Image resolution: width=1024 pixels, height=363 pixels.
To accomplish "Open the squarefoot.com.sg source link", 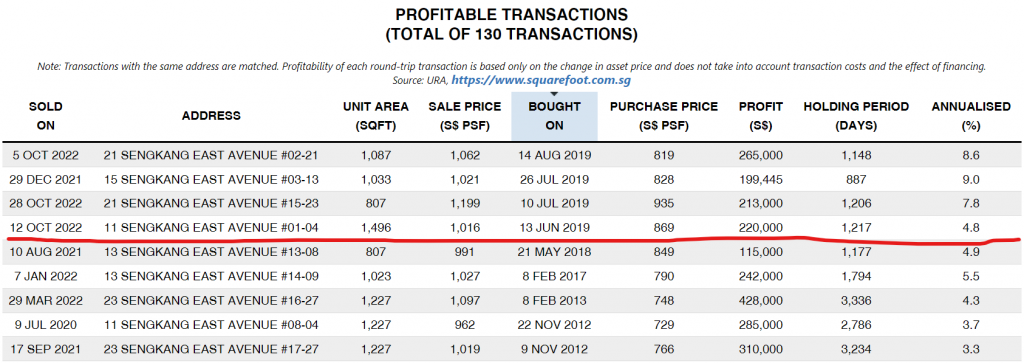I will point(541,80).
